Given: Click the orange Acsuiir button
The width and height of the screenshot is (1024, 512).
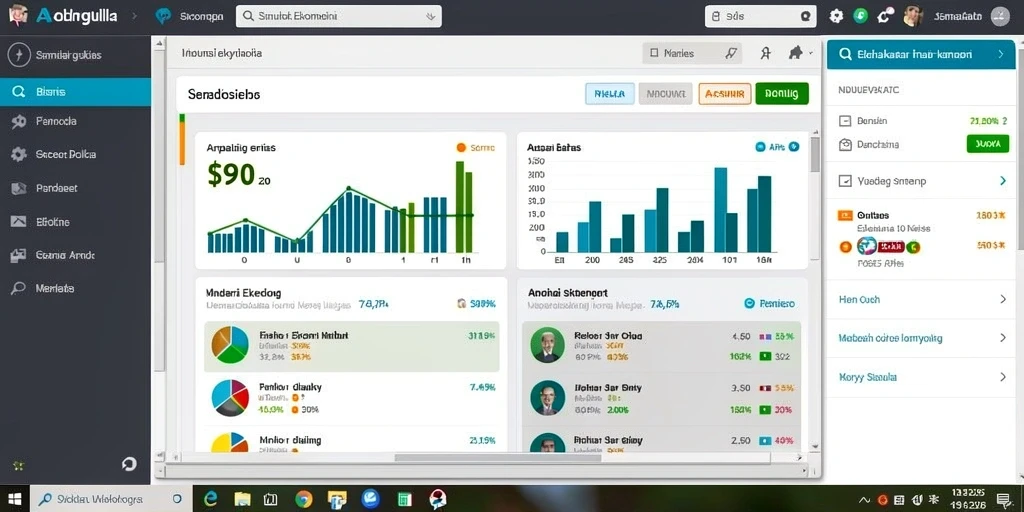Looking at the screenshot, I should (x=725, y=94).
